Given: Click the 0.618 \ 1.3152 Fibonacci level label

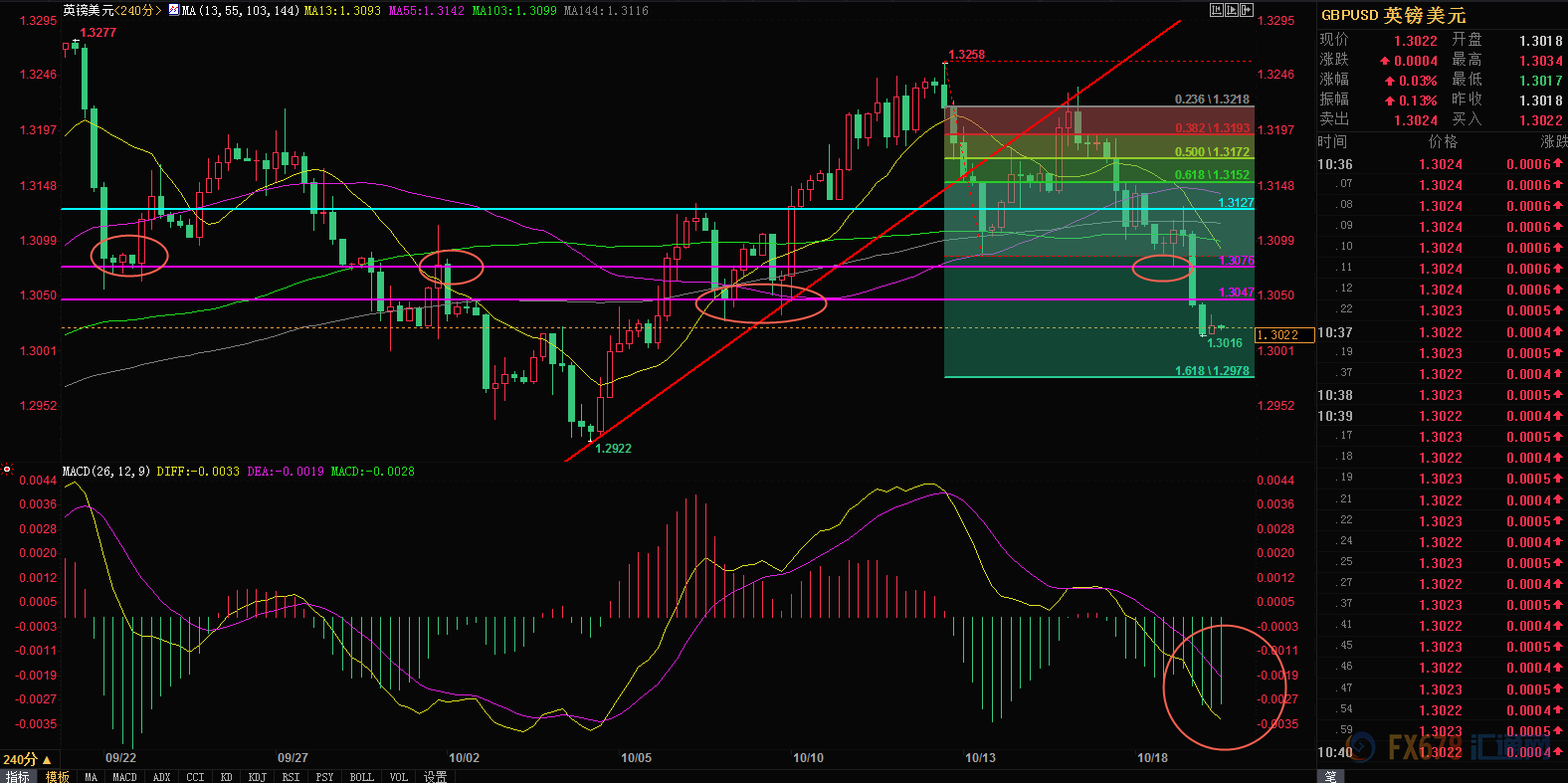Looking at the screenshot, I should tap(1212, 175).
